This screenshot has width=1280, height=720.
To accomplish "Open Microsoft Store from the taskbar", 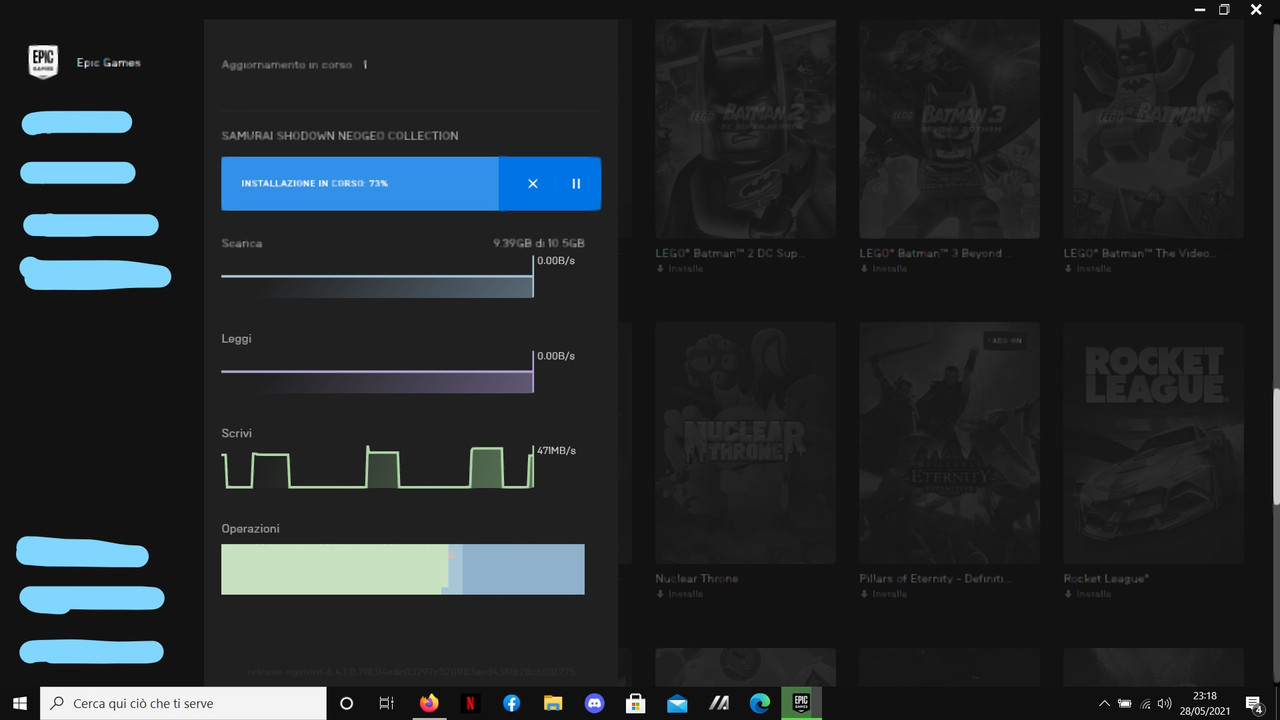I will (636, 703).
